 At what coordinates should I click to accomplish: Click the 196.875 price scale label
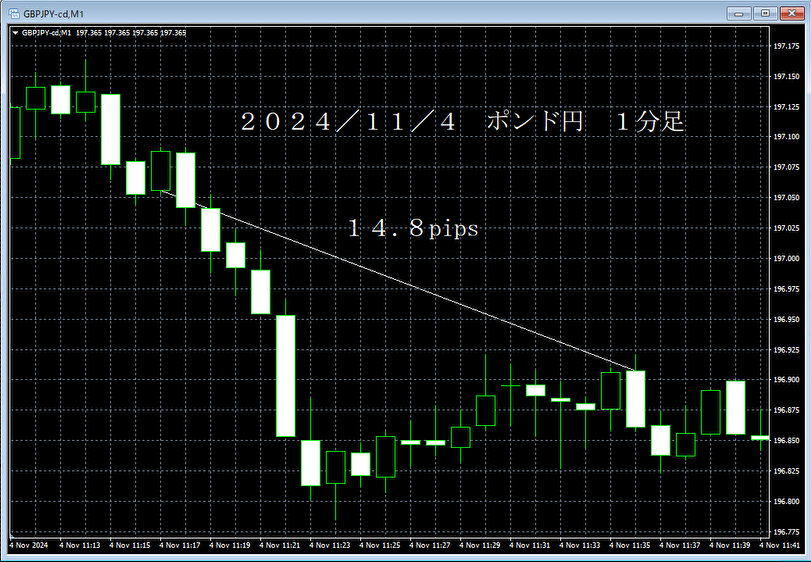coord(786,411)
